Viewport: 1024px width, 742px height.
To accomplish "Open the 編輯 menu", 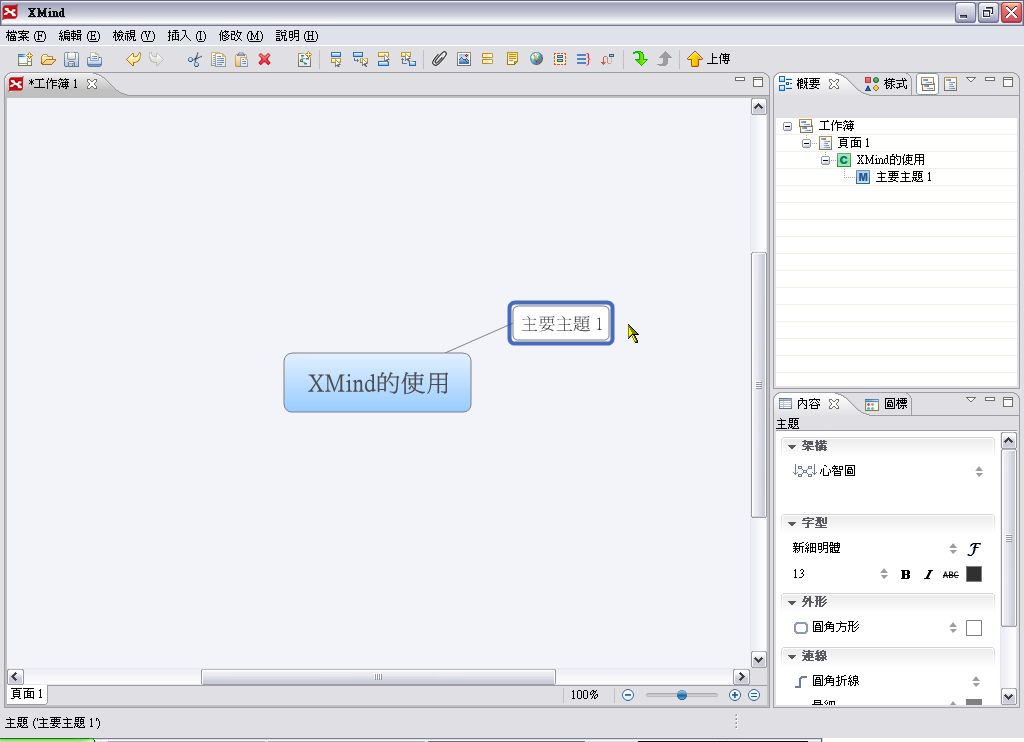I will point(80,36).
